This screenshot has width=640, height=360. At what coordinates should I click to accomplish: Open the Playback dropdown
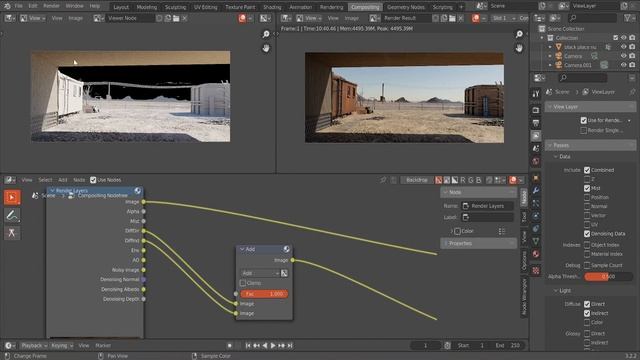coord(33,345)
